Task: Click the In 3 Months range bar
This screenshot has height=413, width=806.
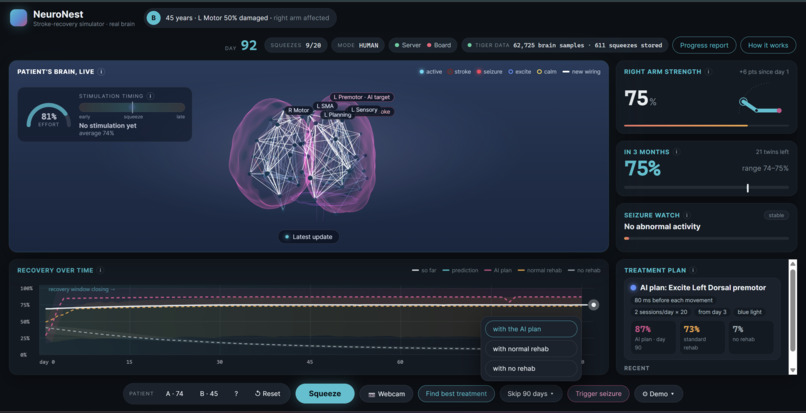Action: (x=706, y=188)
